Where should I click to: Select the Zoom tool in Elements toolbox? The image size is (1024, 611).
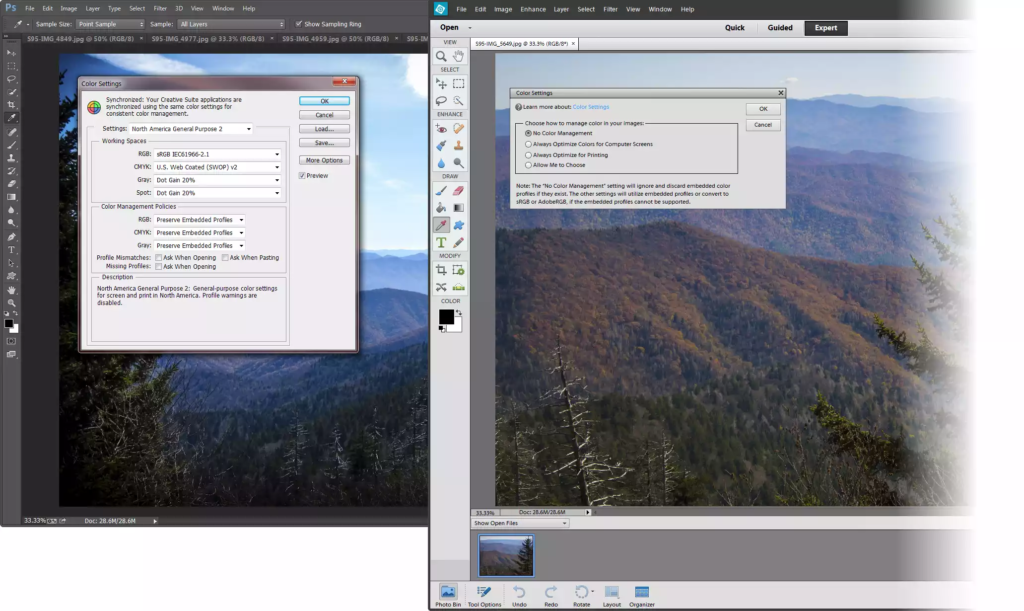[x=441, y=56]
